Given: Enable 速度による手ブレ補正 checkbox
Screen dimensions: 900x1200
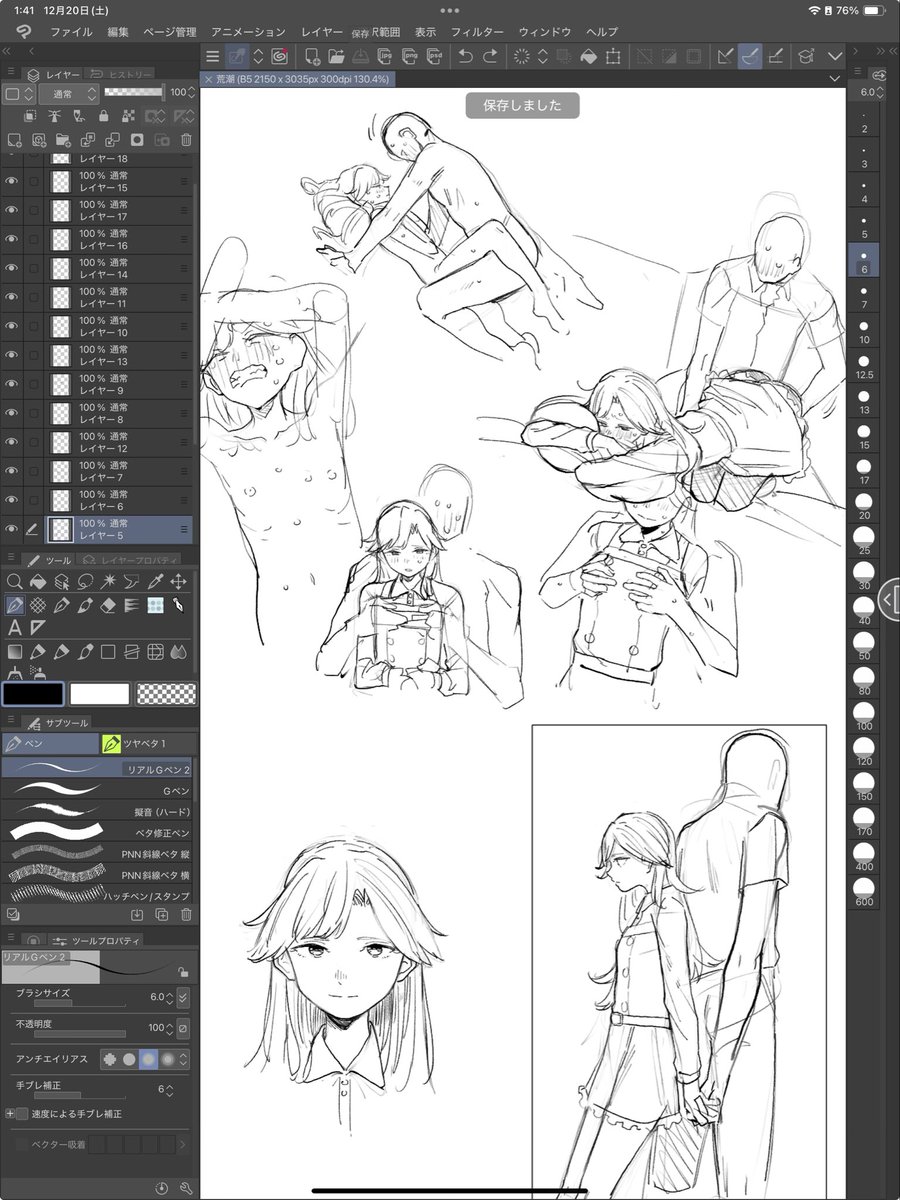Looking at the screenshot, I should pos(22,1113).
